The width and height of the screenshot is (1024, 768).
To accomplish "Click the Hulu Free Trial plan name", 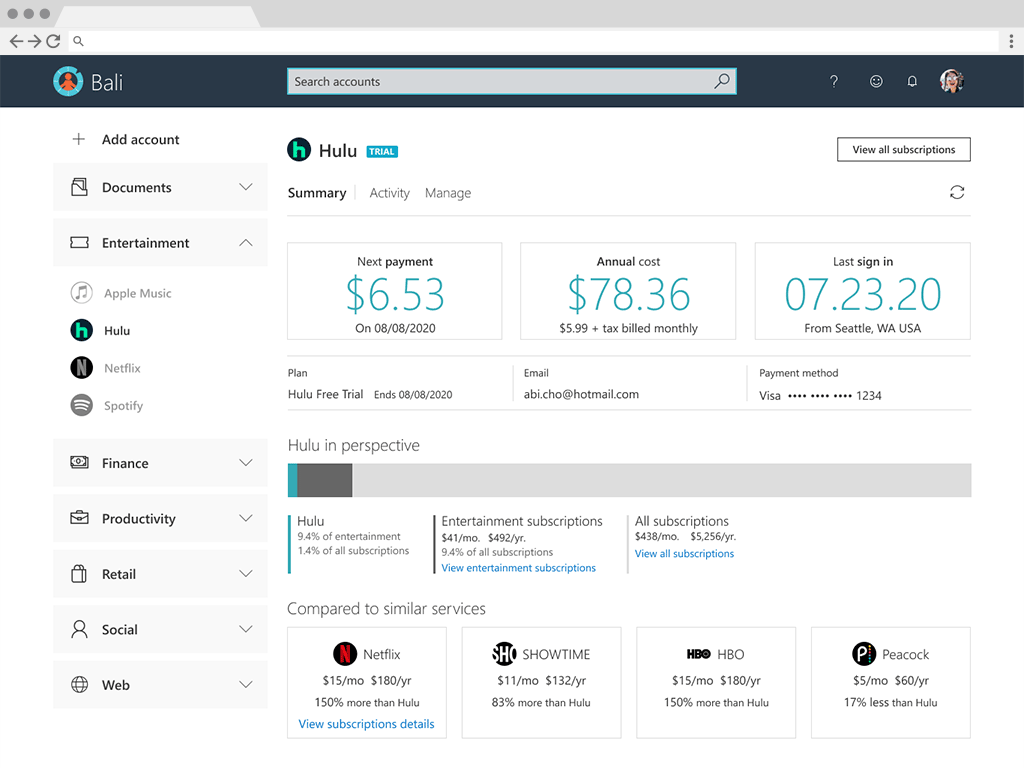I will pyautogui.click(x=325, y=394).
